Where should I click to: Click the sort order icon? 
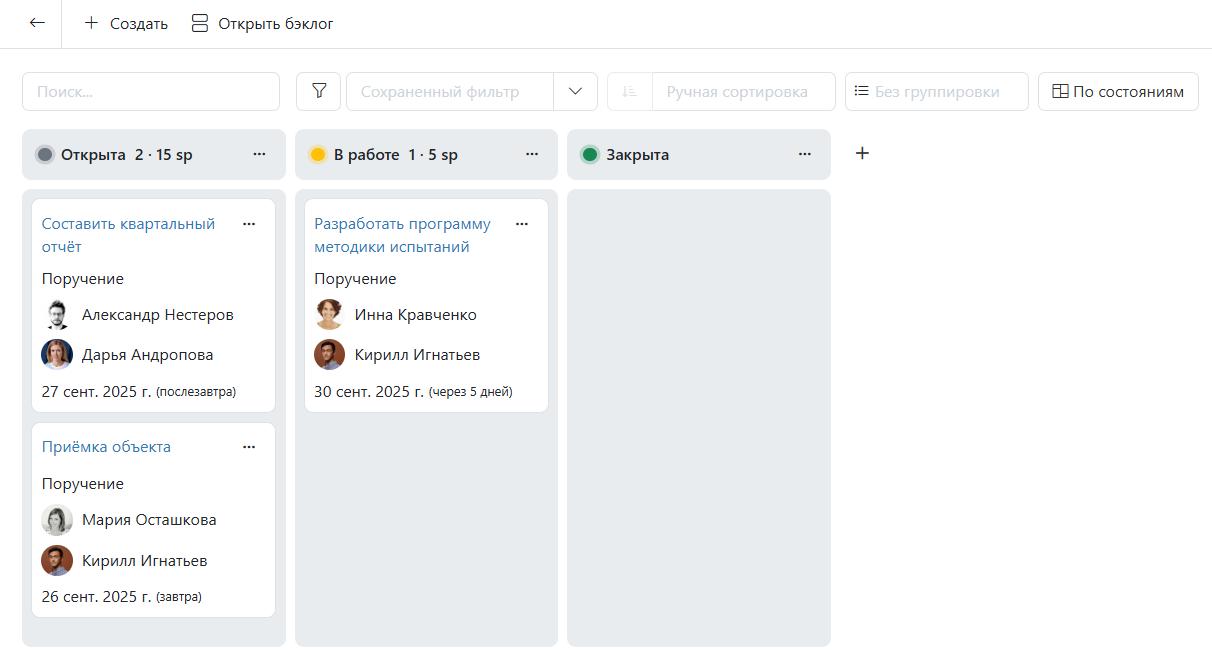point(629,91)
